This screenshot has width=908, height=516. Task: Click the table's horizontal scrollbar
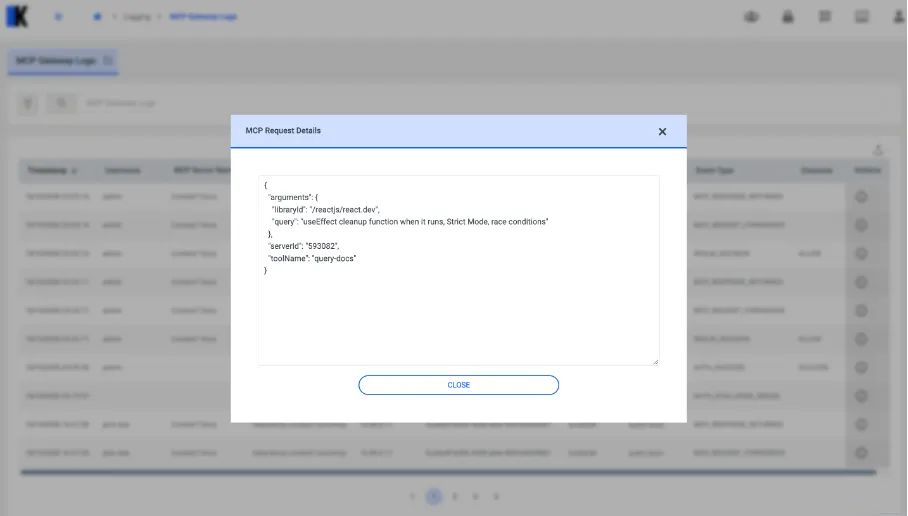448,473
